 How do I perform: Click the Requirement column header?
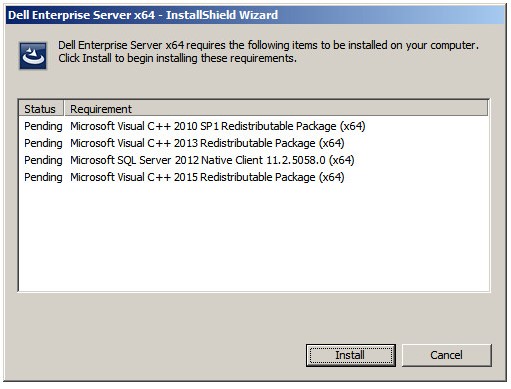pos(101,109)
